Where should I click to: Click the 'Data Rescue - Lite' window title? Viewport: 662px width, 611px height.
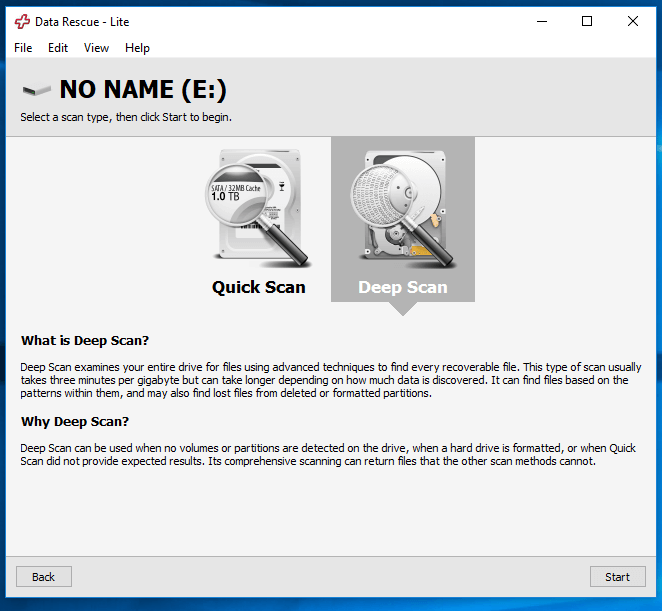point(82,22)
